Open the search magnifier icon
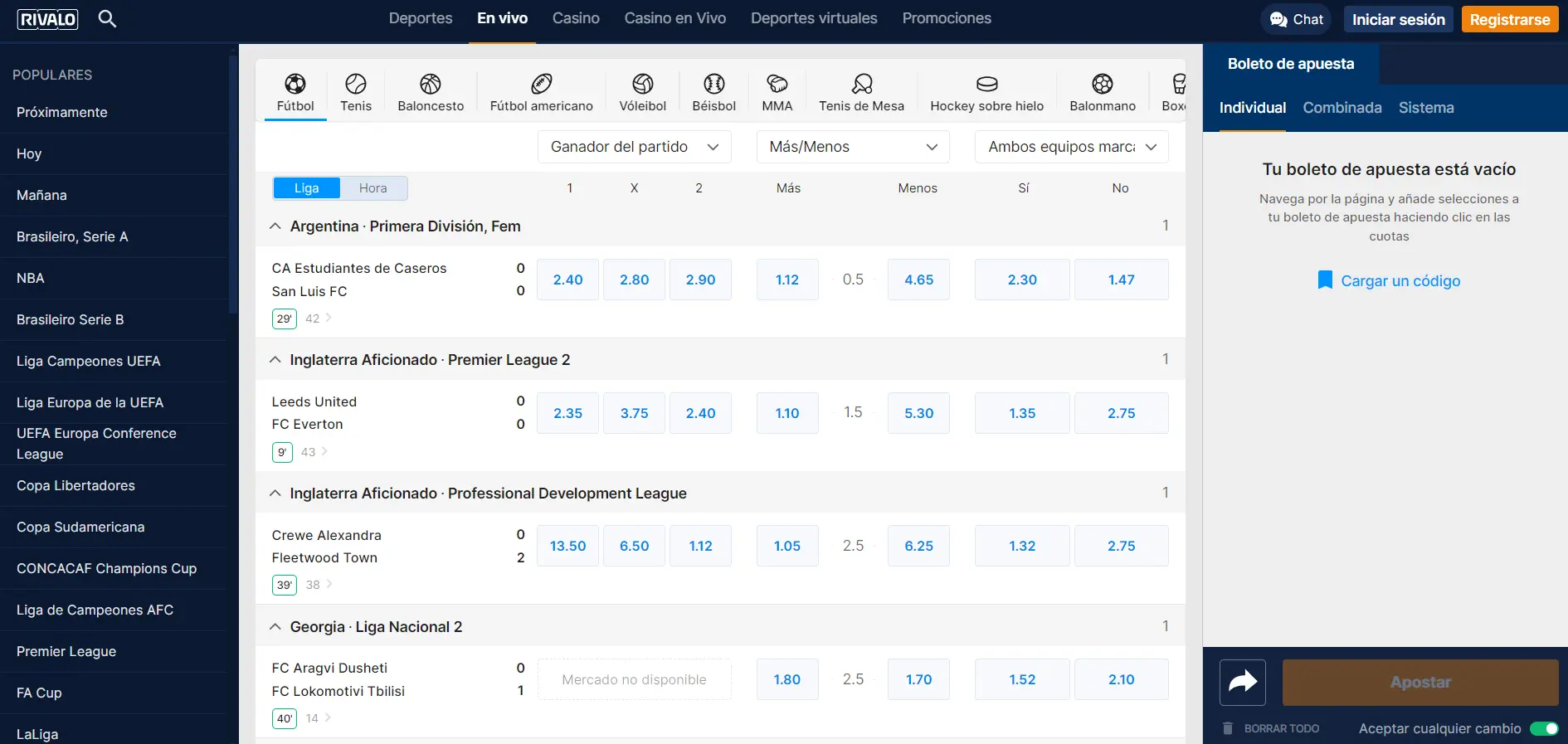 click(107, 18)
